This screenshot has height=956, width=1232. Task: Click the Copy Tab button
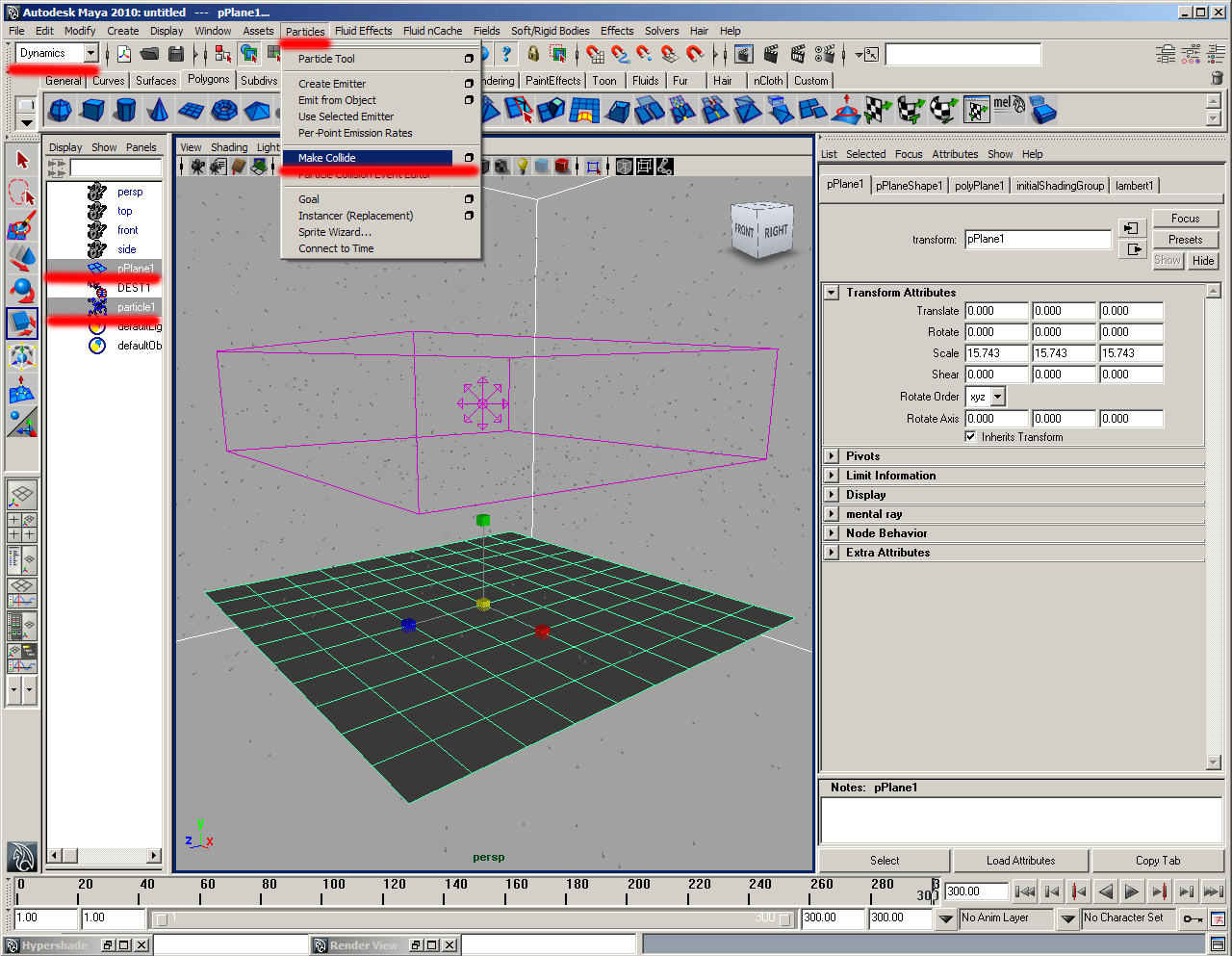coord(1157,861)
